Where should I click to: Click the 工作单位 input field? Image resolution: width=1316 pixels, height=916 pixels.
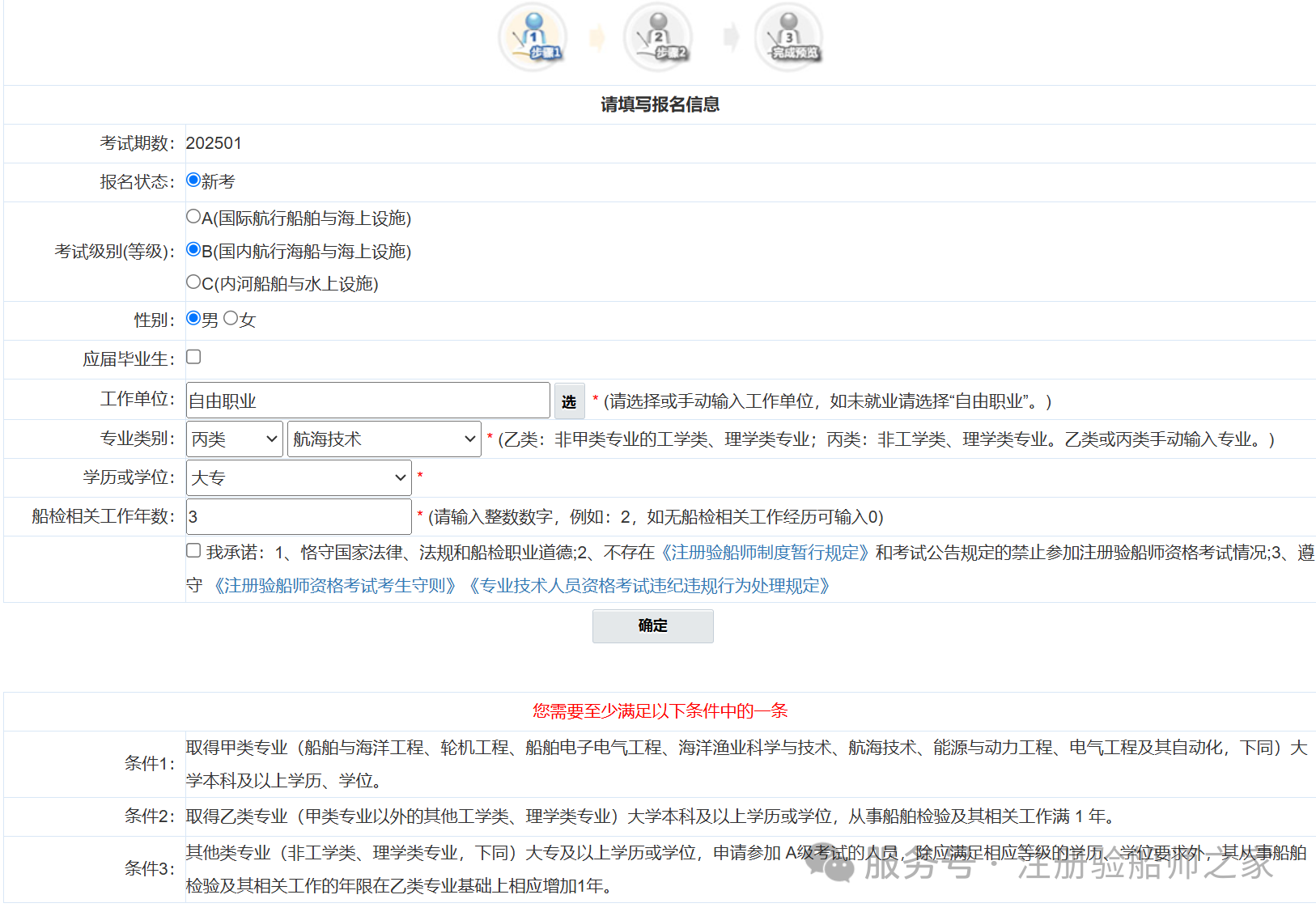(367, 399)
